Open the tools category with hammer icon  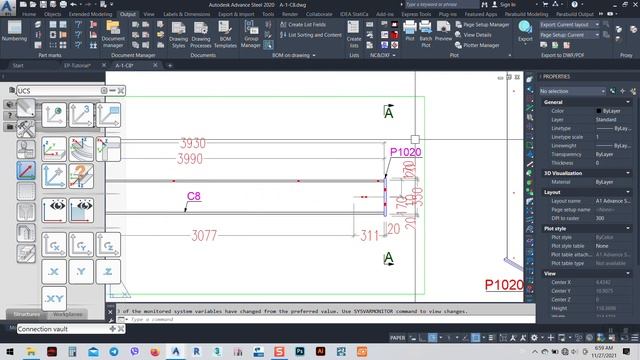point(26,129)
